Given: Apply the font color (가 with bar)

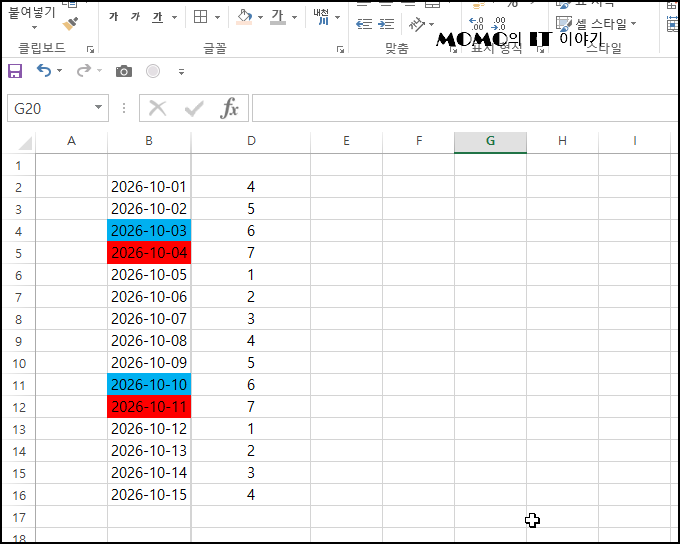Looking at the screenshot, I should (278, 17).
